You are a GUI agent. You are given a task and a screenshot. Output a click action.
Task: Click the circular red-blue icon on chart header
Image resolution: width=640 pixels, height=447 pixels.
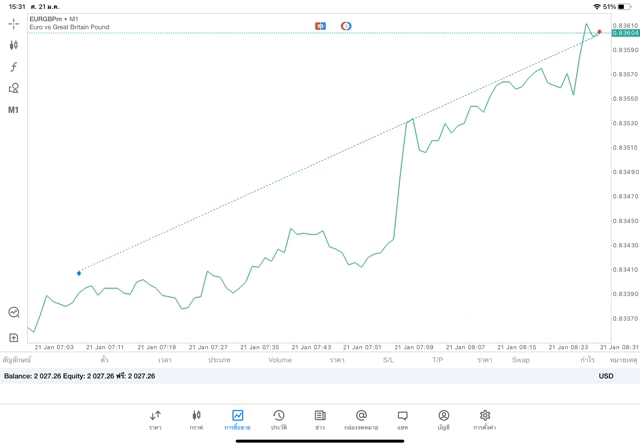(x=346, y=25)
